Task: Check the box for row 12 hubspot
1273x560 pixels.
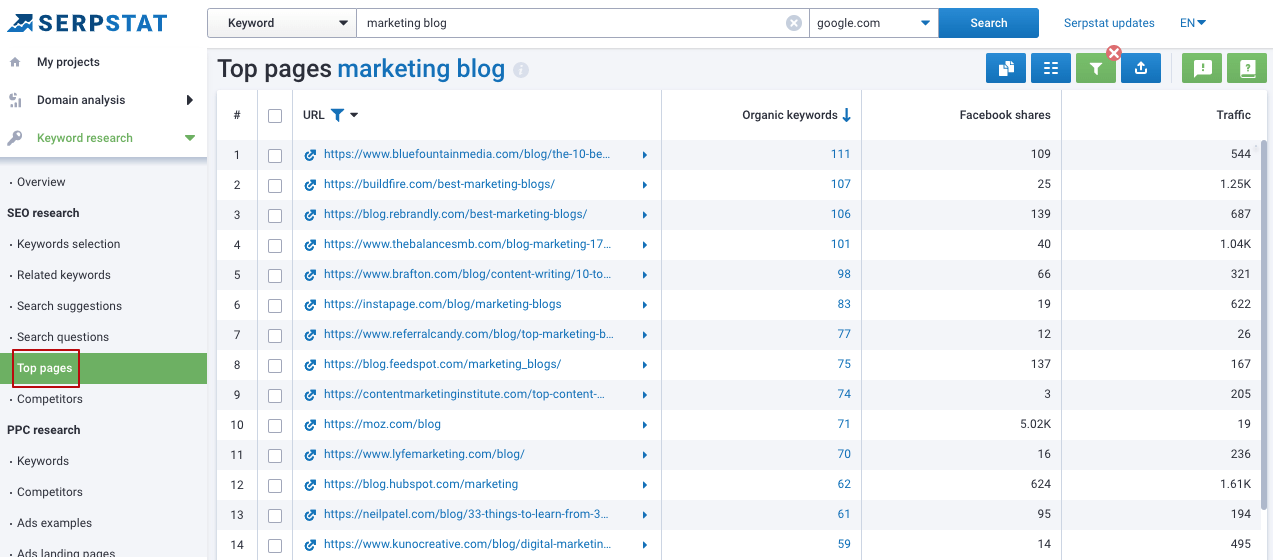Action: (275, 485)
